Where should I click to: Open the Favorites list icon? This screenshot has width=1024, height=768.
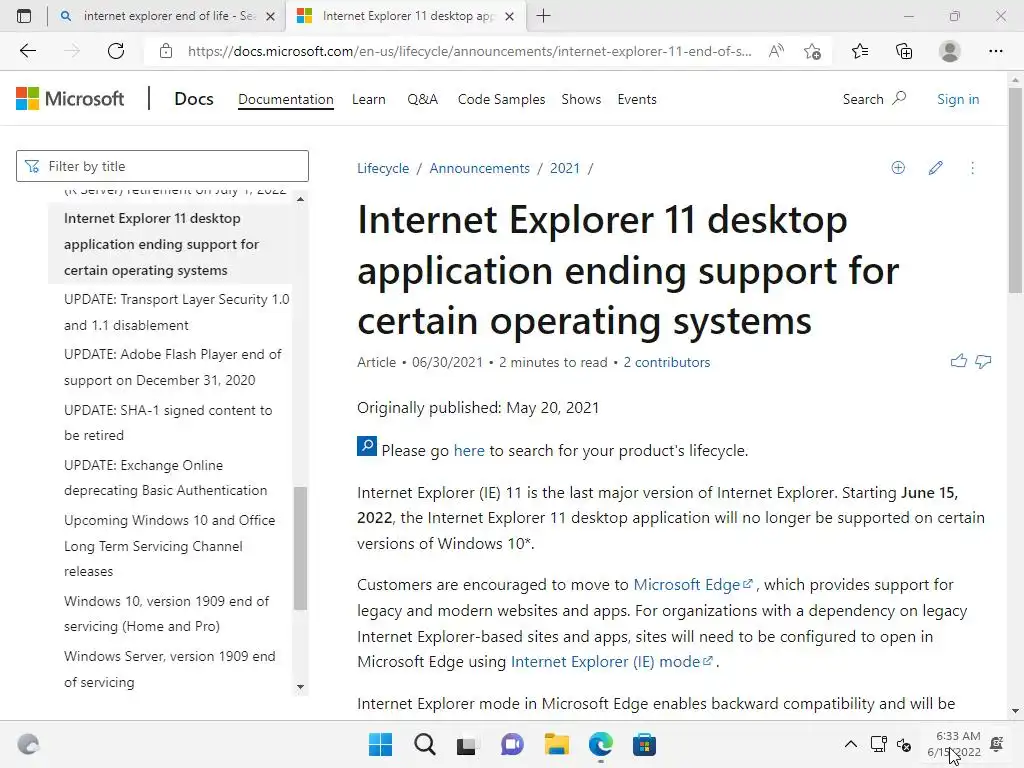[860, 51]
